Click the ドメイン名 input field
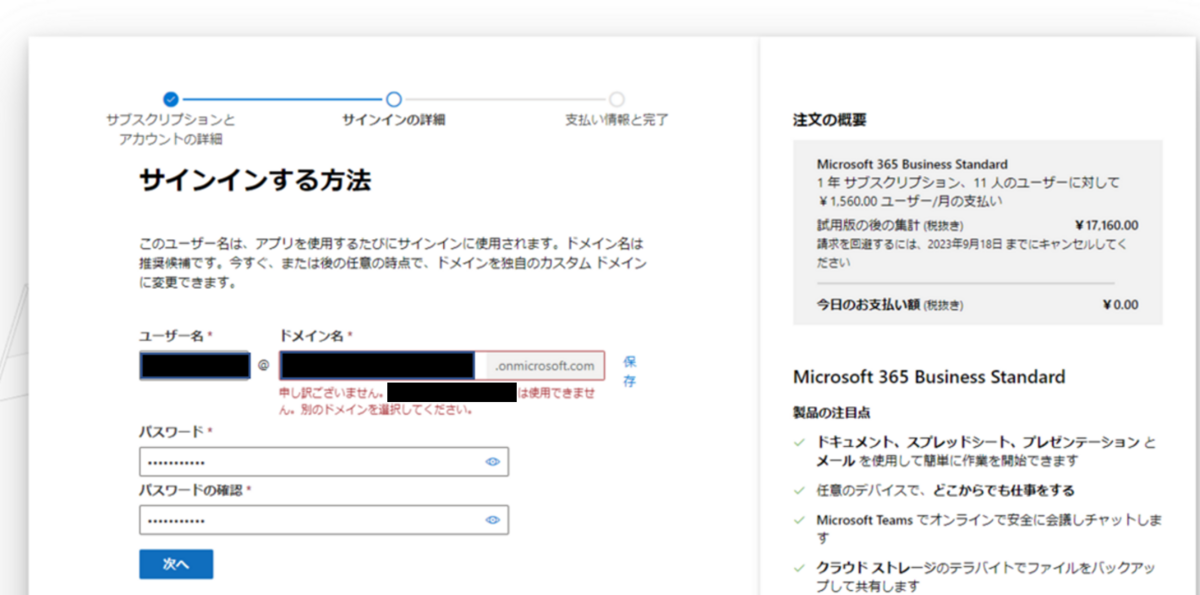 point(381,365)
